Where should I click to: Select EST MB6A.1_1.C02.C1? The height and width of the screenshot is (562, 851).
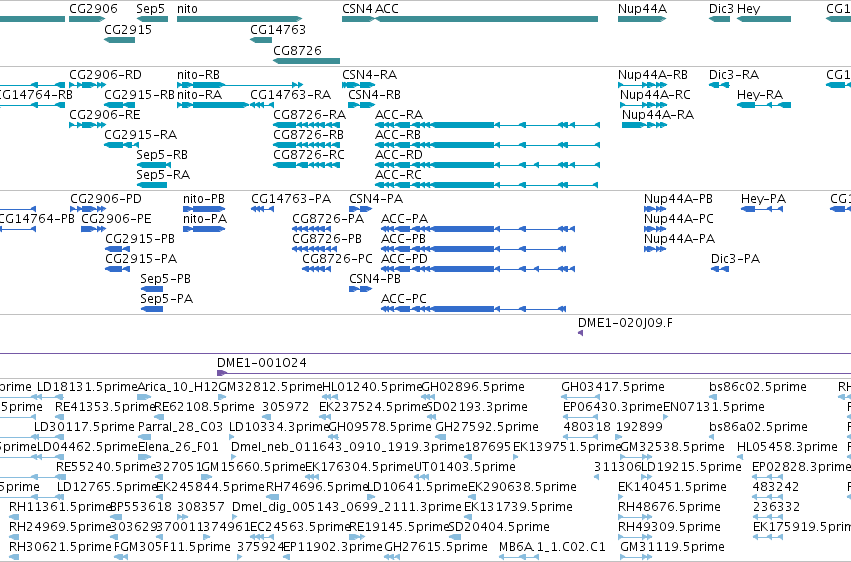pos(552,546)
